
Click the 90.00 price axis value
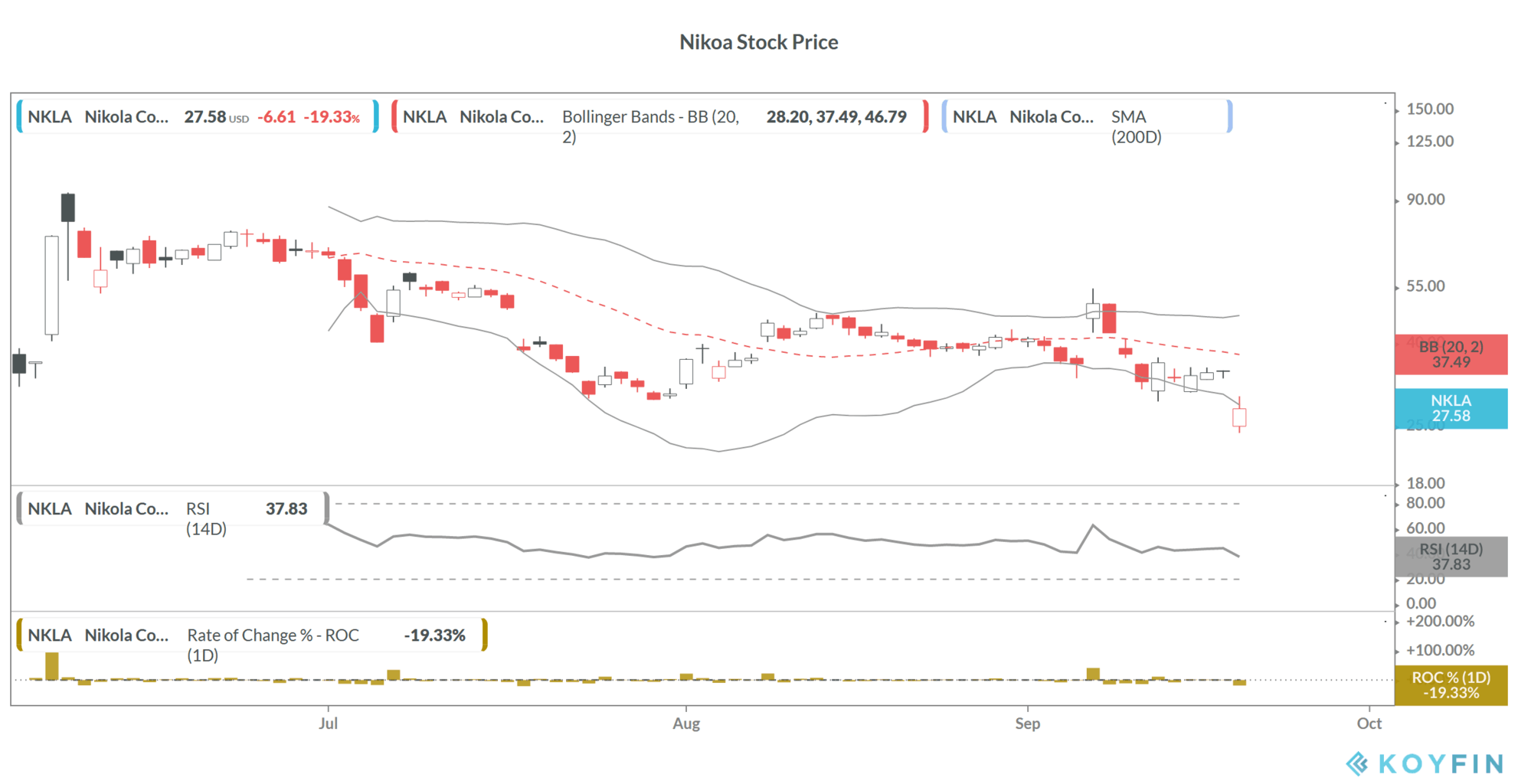[1425, 199]
